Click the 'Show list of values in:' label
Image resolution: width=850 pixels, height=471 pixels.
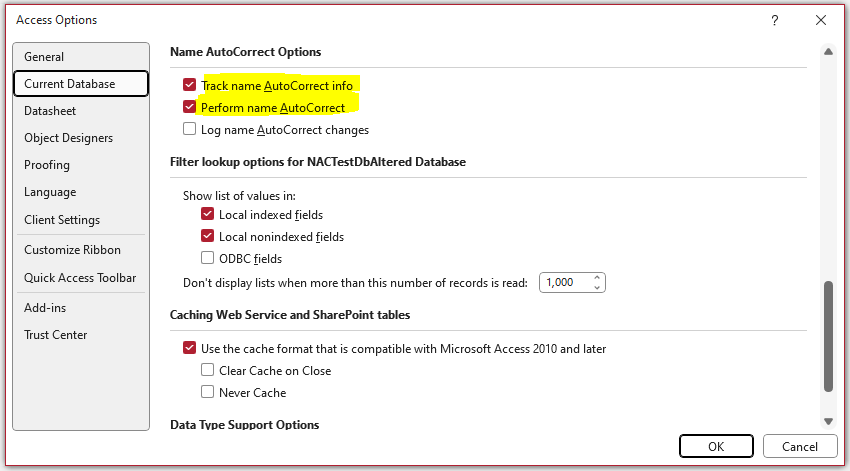pos(239,196)
